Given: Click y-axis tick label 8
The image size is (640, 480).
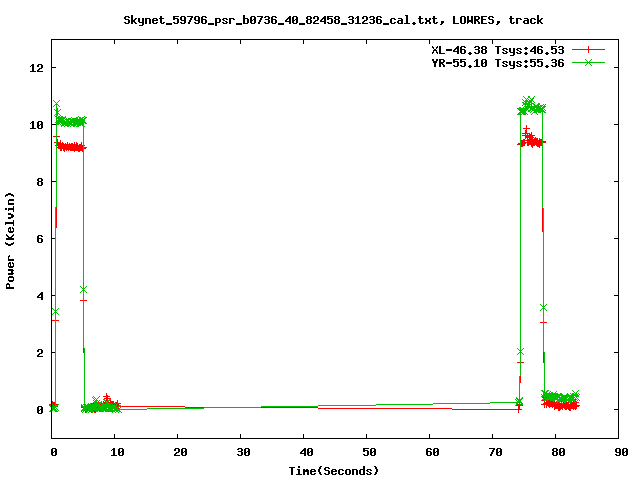Looking at the screenshot, I should tap(40, 182).
